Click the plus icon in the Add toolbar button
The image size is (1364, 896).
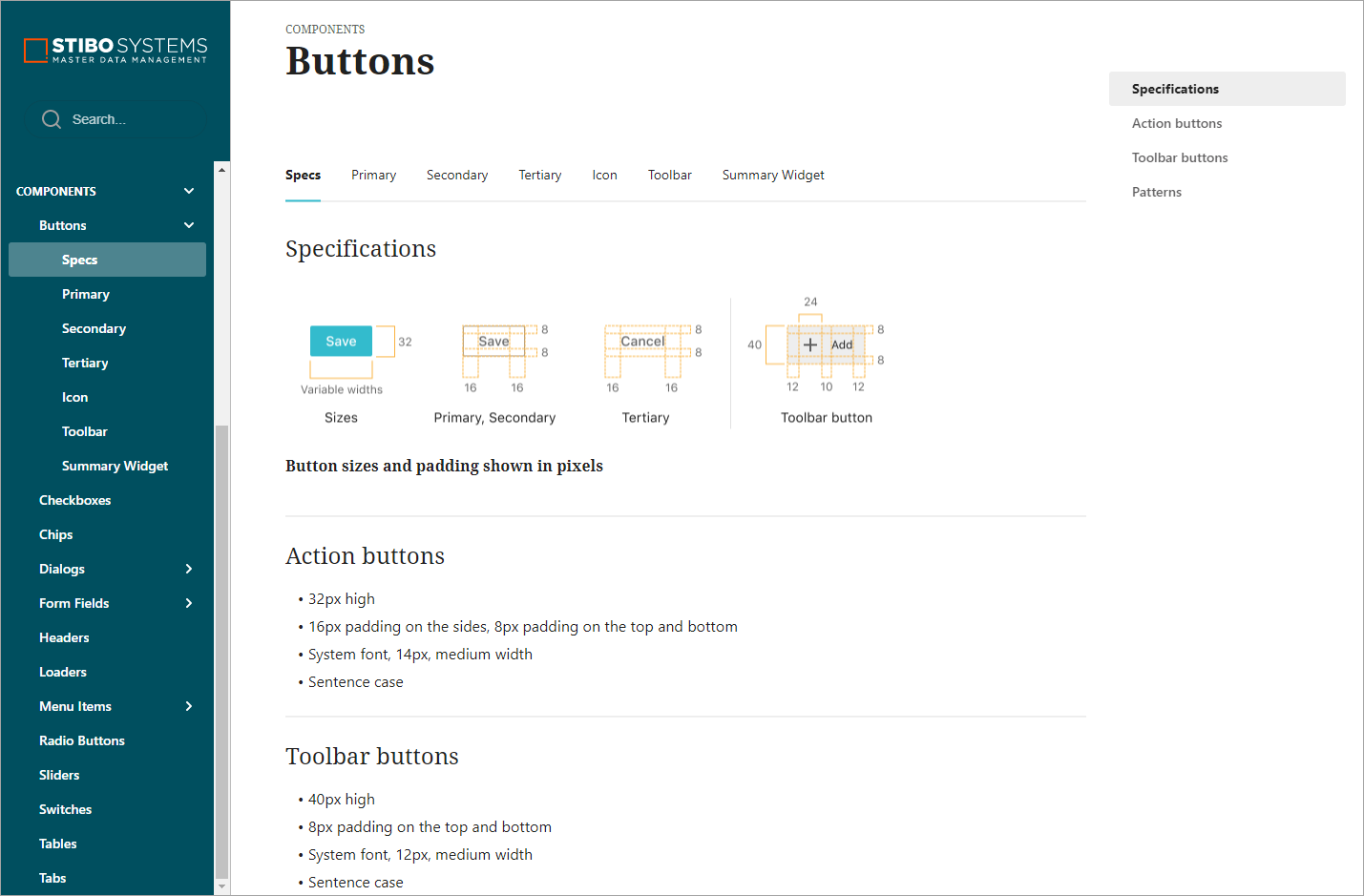810,344
